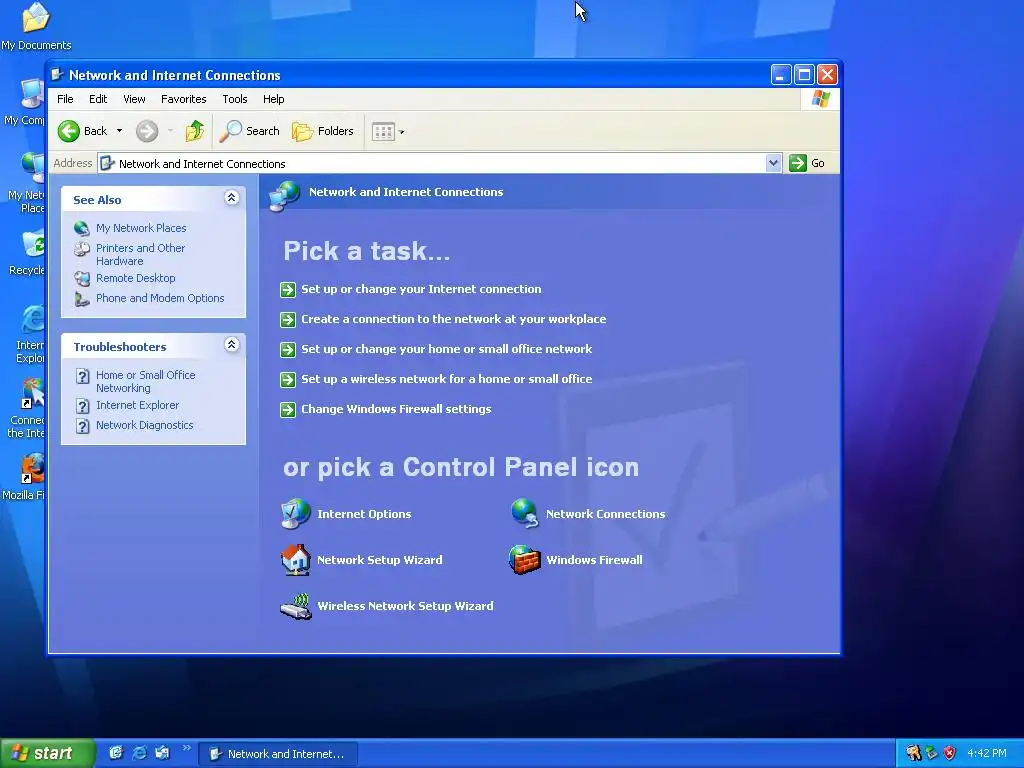Click the green Back arrow icon
This screenshot has height=768, width=1024.
pos(69,131)
